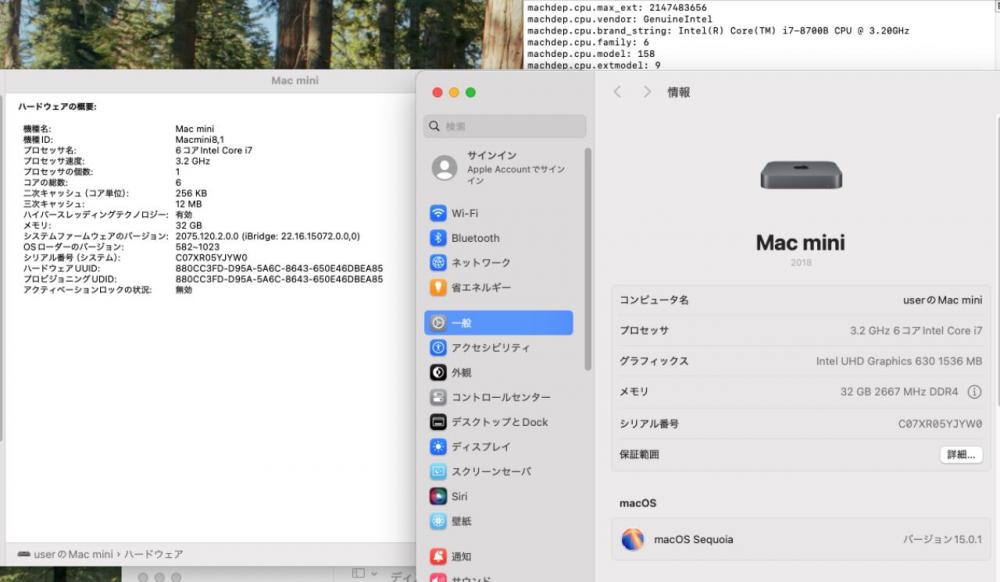Open the スクリーンセーバ icon
This screenshot has width=1000, height=582.
pos(438,472)
